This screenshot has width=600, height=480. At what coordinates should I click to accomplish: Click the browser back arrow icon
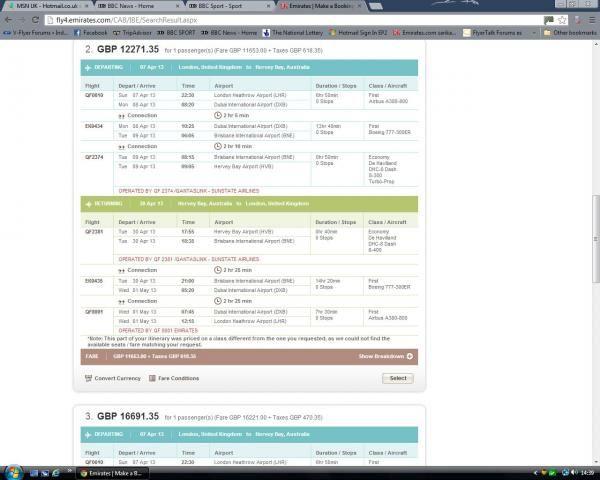pyautogui.click(x=8, y=20)
